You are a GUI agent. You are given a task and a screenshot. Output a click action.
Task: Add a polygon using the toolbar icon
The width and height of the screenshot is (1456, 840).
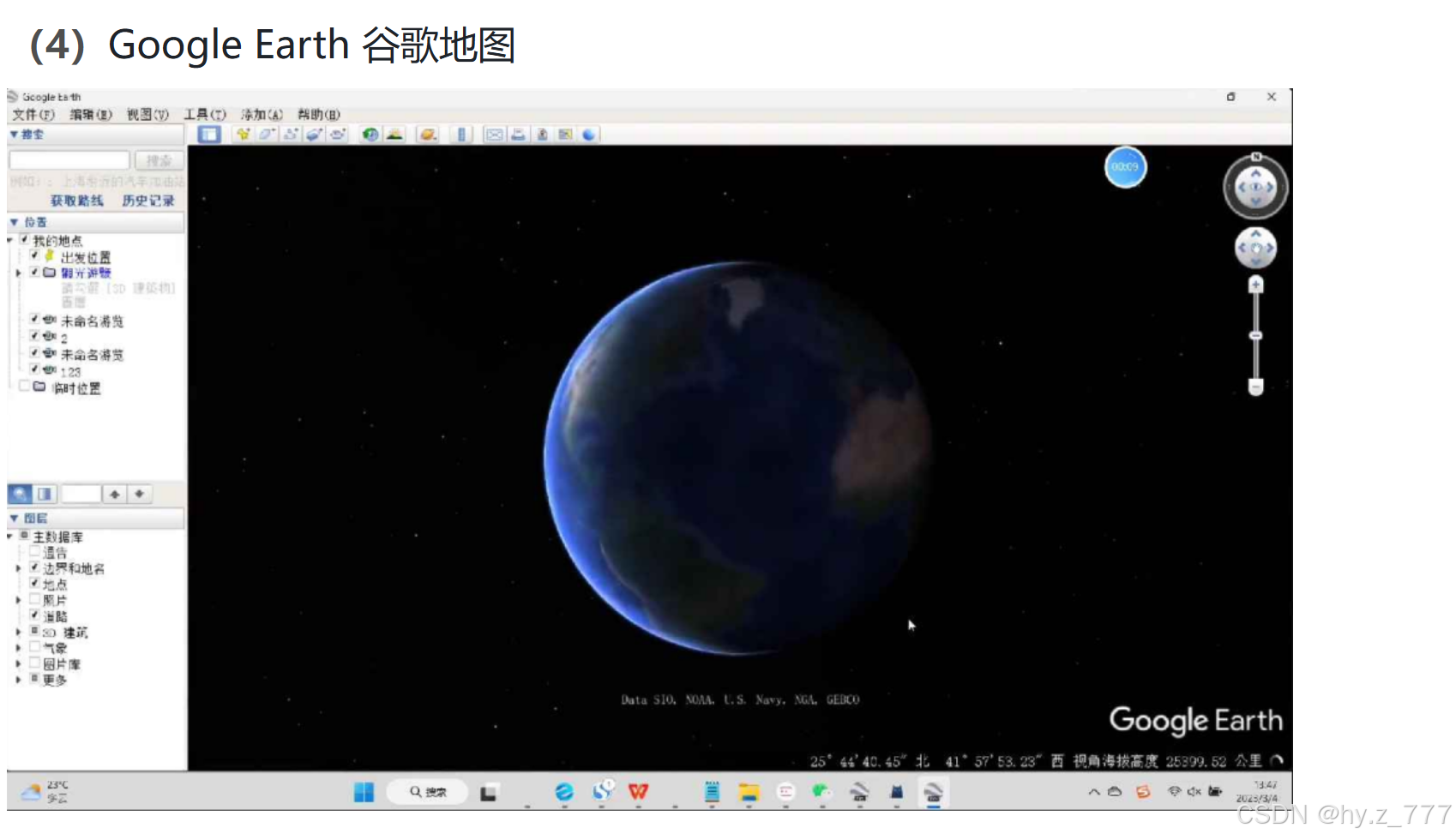tap(268, 135)
